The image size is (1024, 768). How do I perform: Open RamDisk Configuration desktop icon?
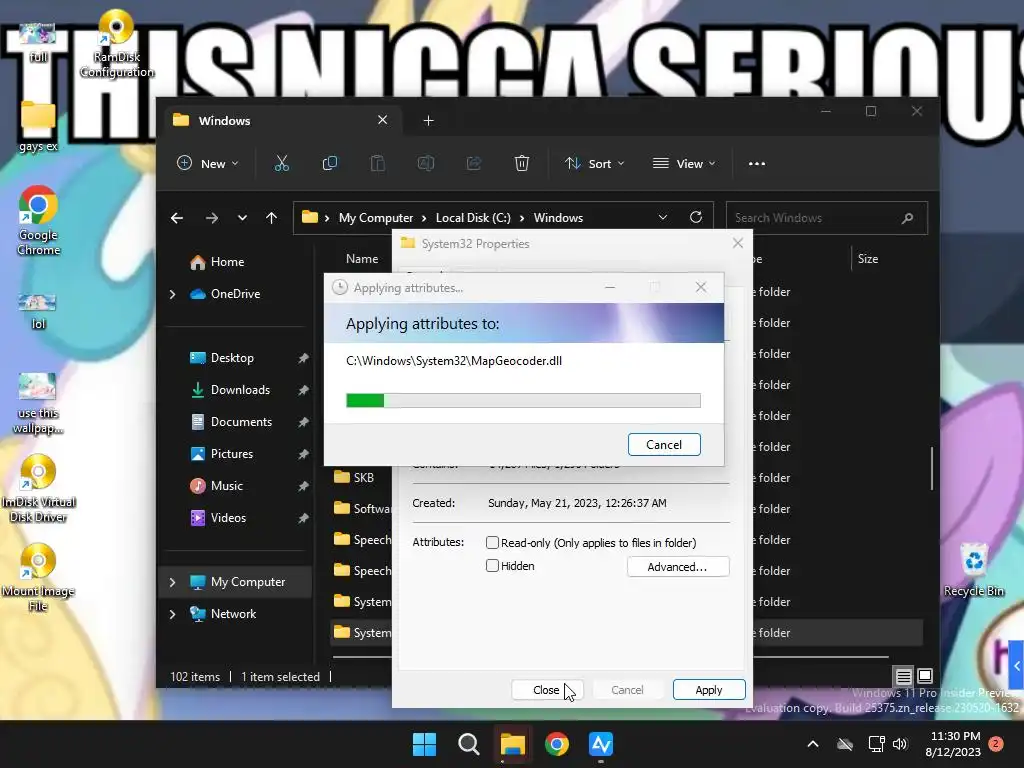(x=116, y=44)
